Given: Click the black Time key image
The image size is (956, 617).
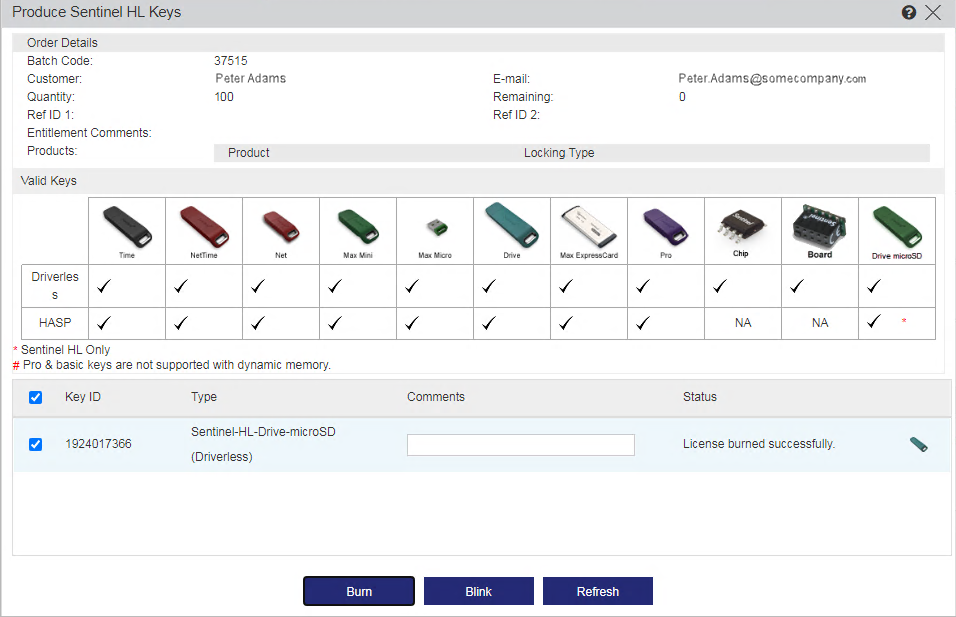Looking at the screenshot, I should pyautogui.click(x=127, y=224).
